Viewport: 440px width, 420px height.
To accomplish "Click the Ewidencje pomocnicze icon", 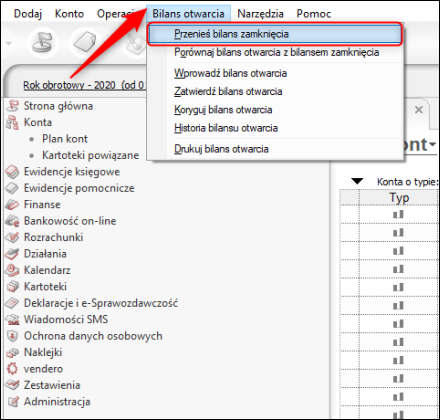I will click(13, 188).
